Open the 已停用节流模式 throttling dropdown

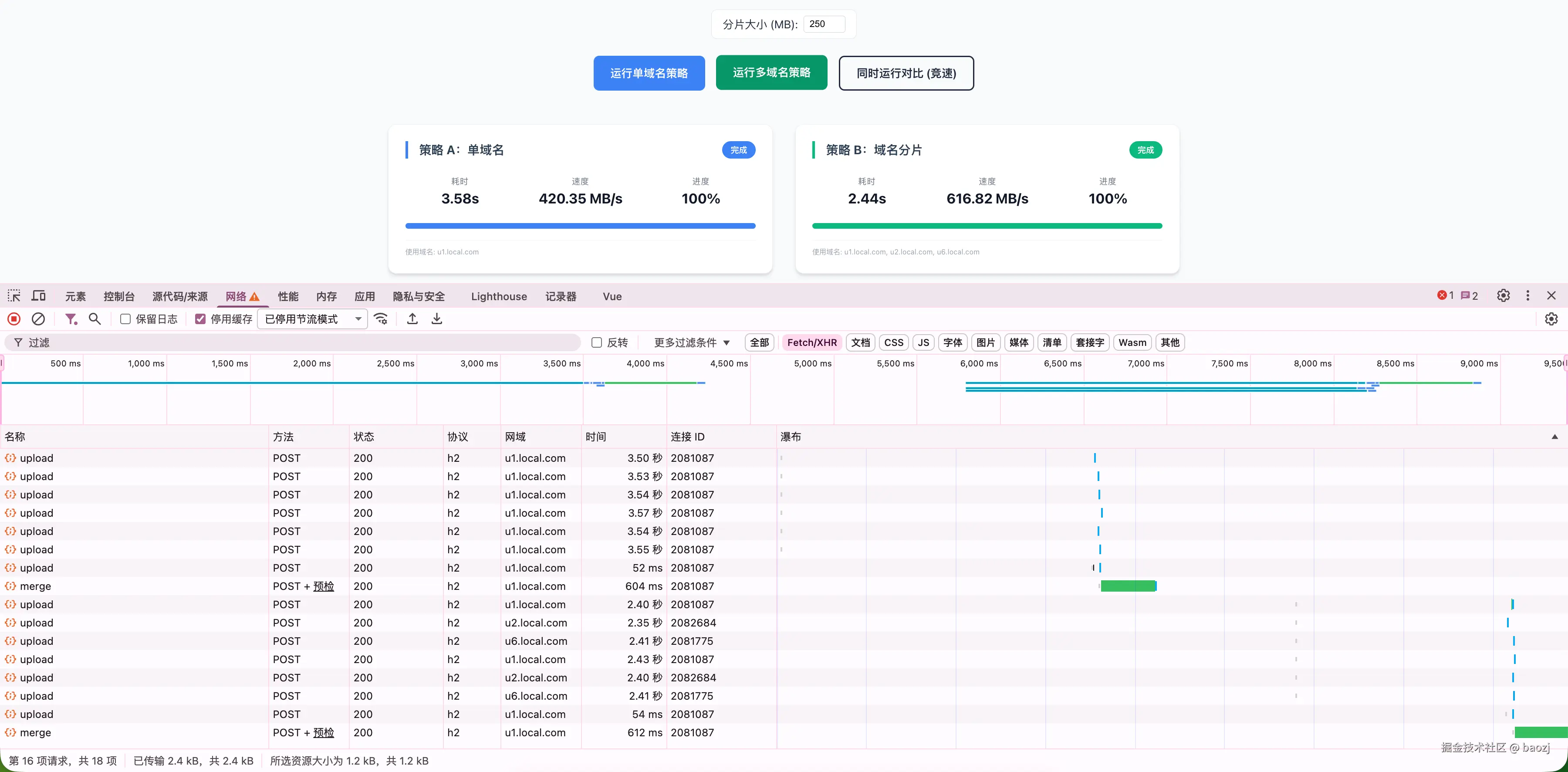(x=312, y=319)
